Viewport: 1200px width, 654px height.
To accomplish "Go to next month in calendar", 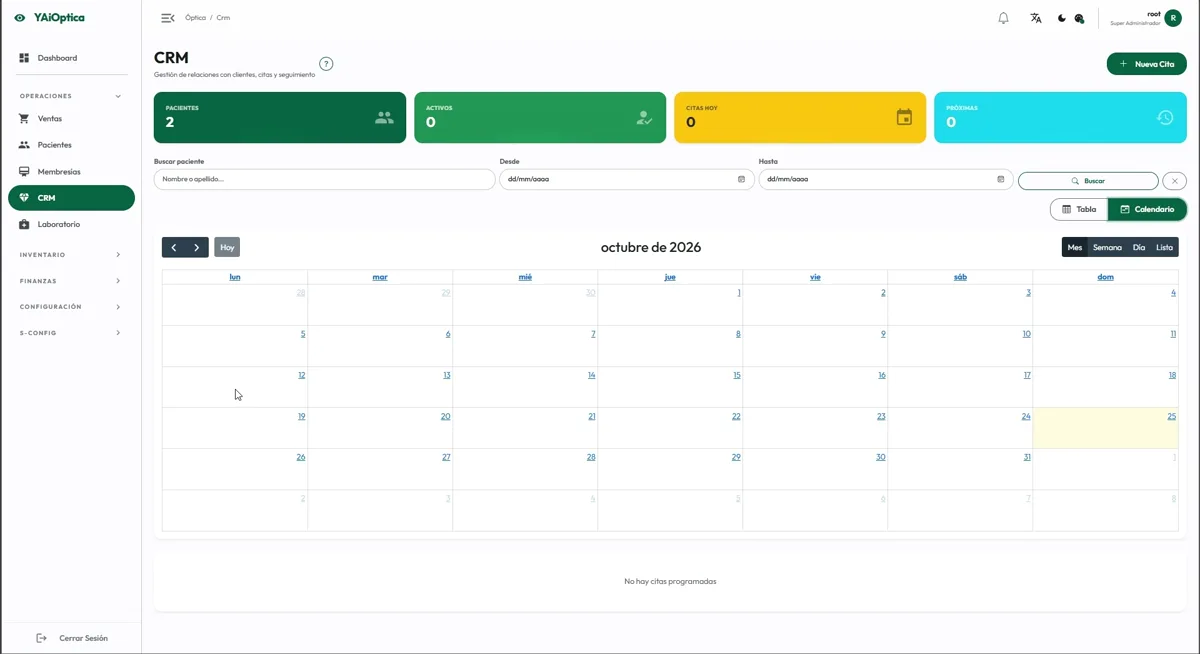I will (197, 247).
